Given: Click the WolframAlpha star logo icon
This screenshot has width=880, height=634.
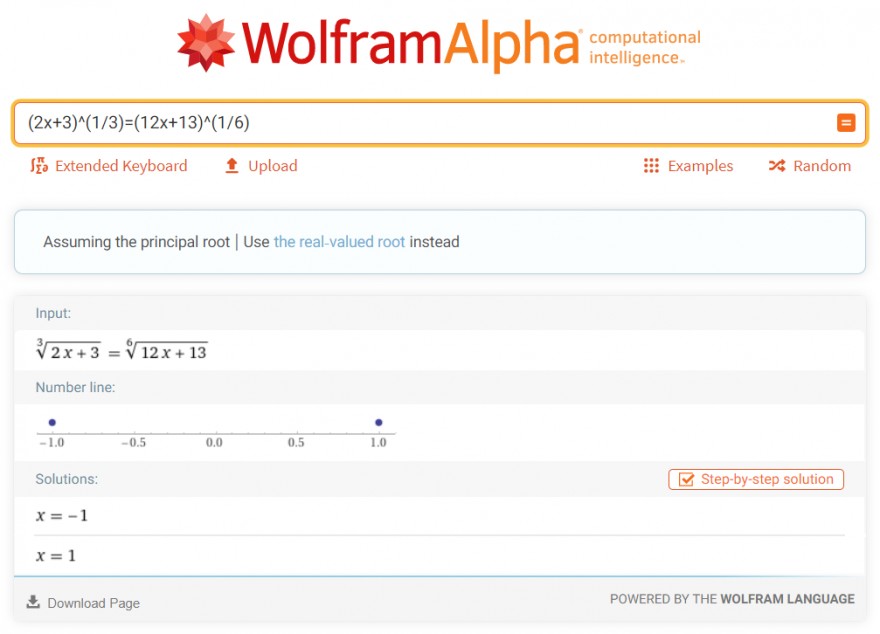Looking at the screenshot, I should pyautogui.click(x=205, y=43).
